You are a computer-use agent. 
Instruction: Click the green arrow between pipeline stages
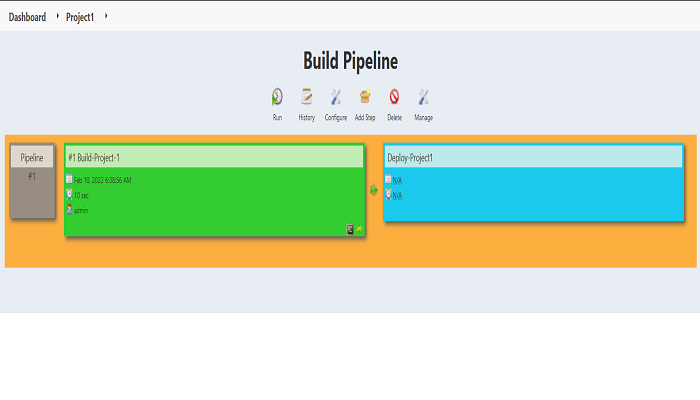click(374, 191)
